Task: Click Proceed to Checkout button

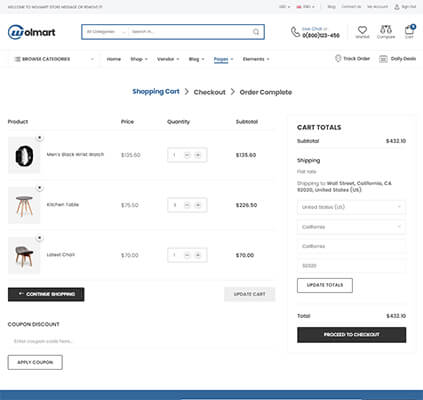Action: [352, 335]
